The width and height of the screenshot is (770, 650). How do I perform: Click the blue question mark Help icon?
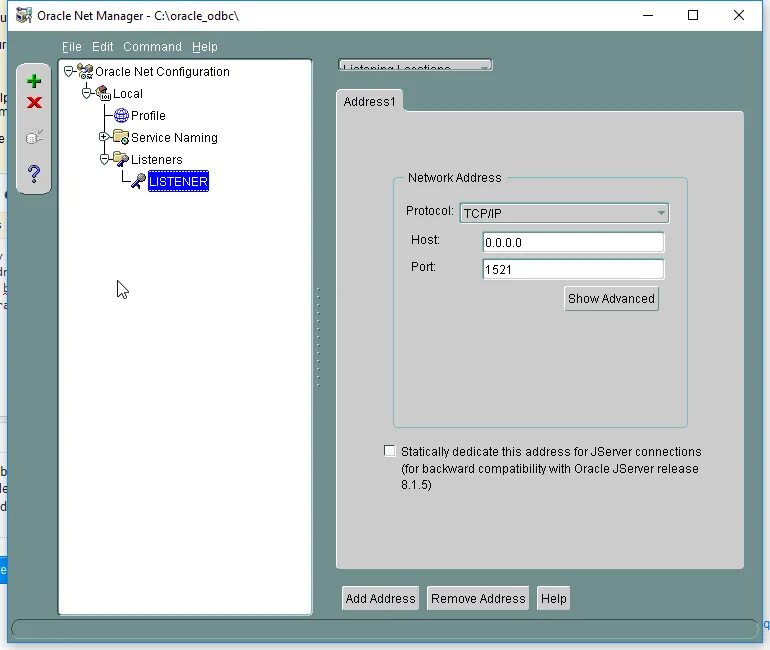(x=34, y=173)
